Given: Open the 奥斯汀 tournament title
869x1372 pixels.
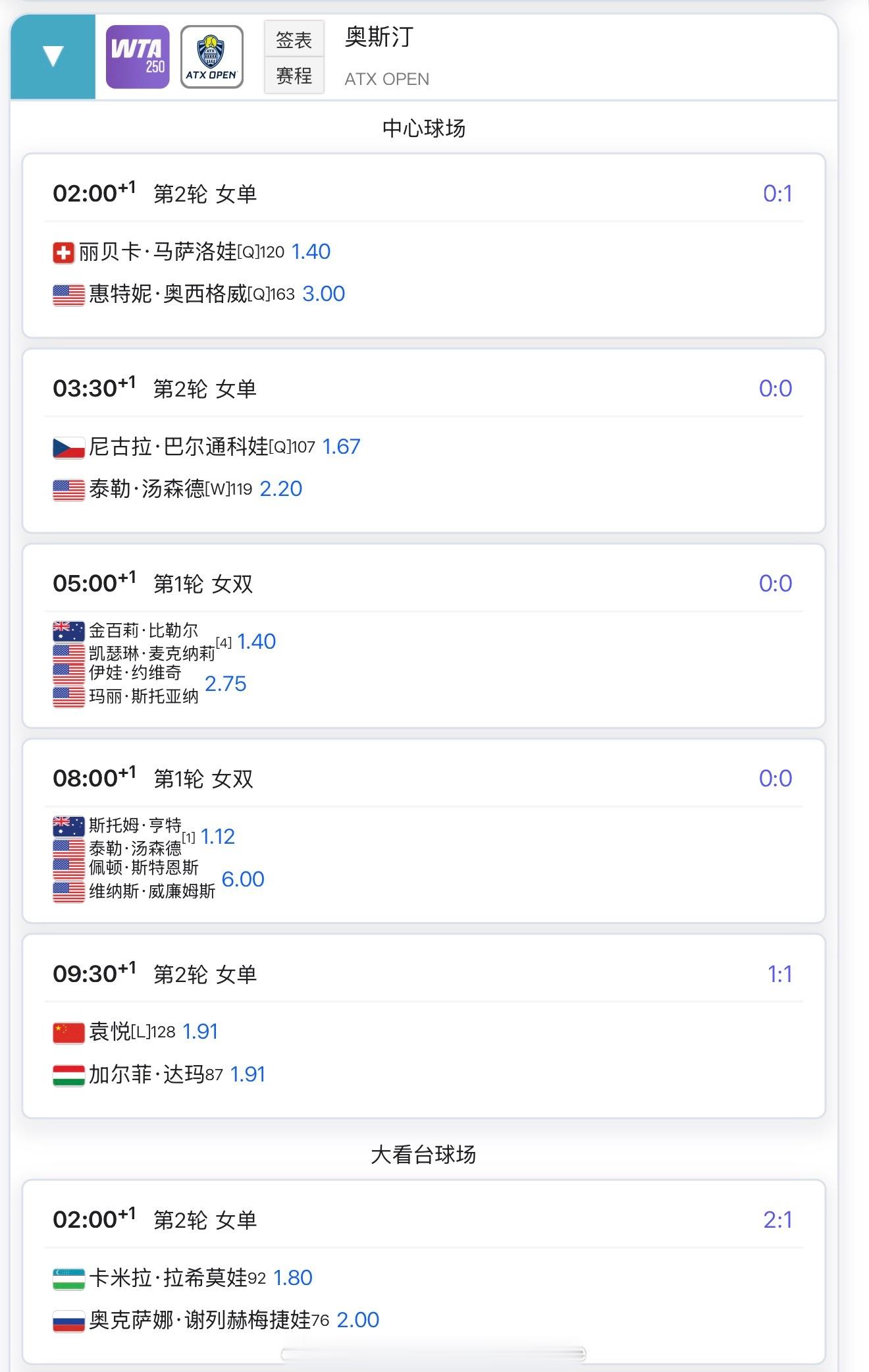Looking at the screenshot, I should tap(379, 38).
